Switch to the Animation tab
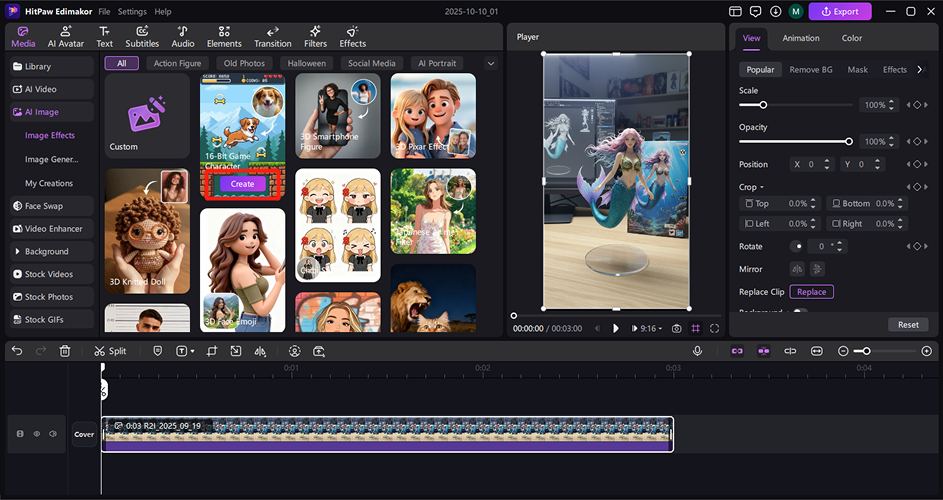 point(800,38)
